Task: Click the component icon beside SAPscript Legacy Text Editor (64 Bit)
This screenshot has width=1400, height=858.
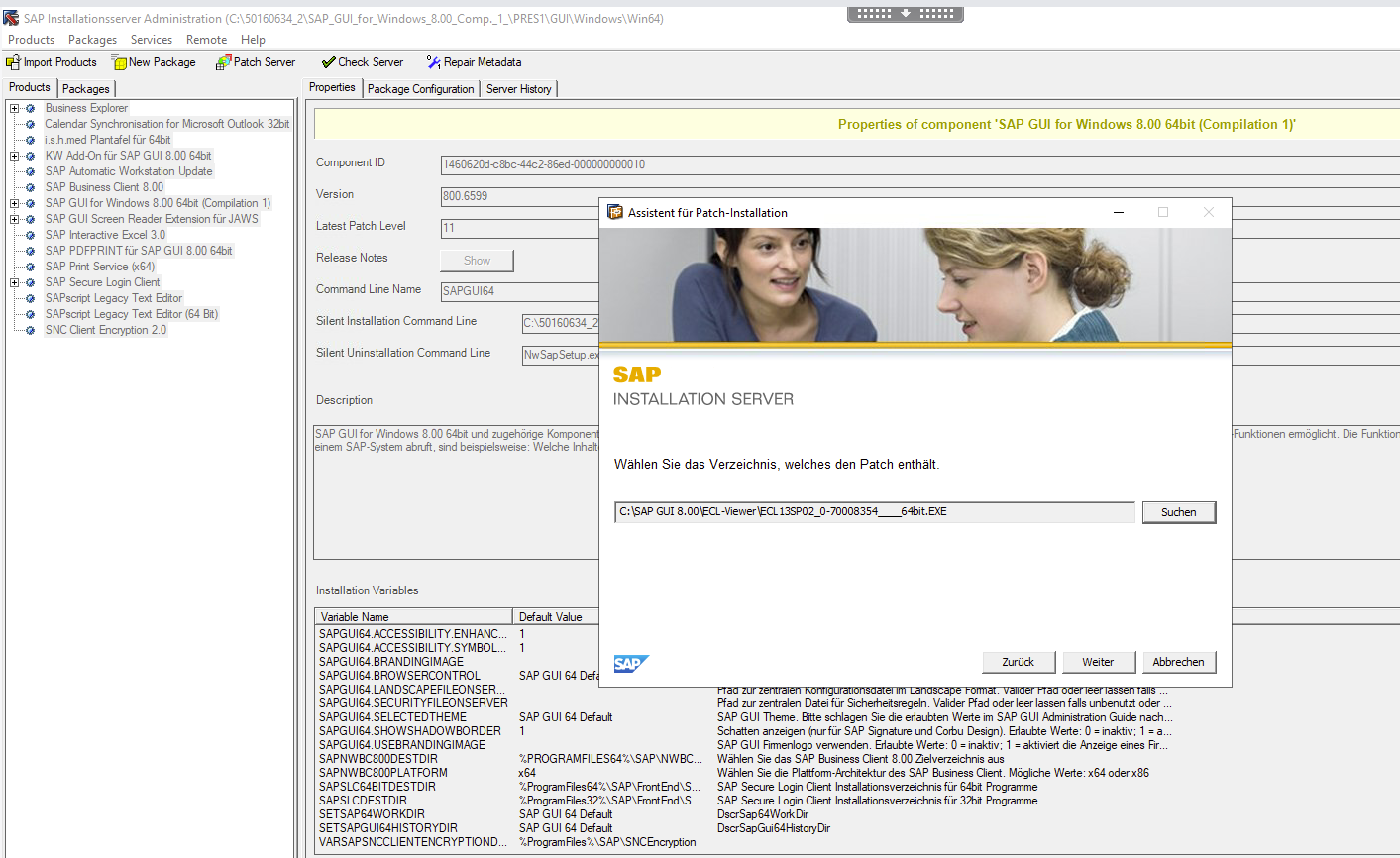Action: pos(31,314)
